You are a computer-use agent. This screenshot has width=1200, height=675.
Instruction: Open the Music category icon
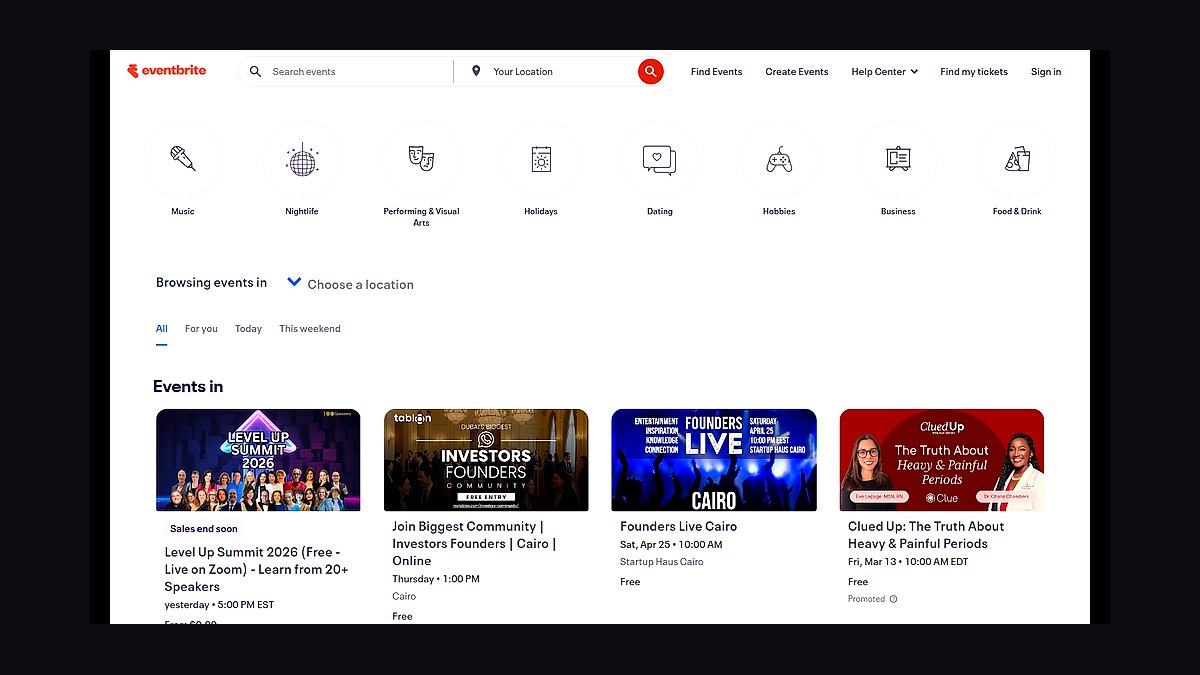183,159
